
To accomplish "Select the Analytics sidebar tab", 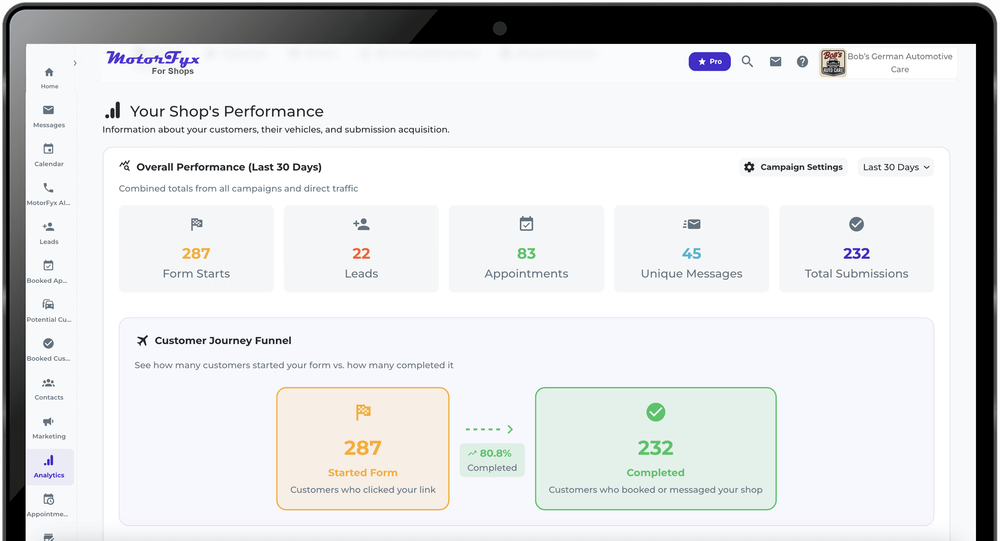I will [x=49, y=466].
